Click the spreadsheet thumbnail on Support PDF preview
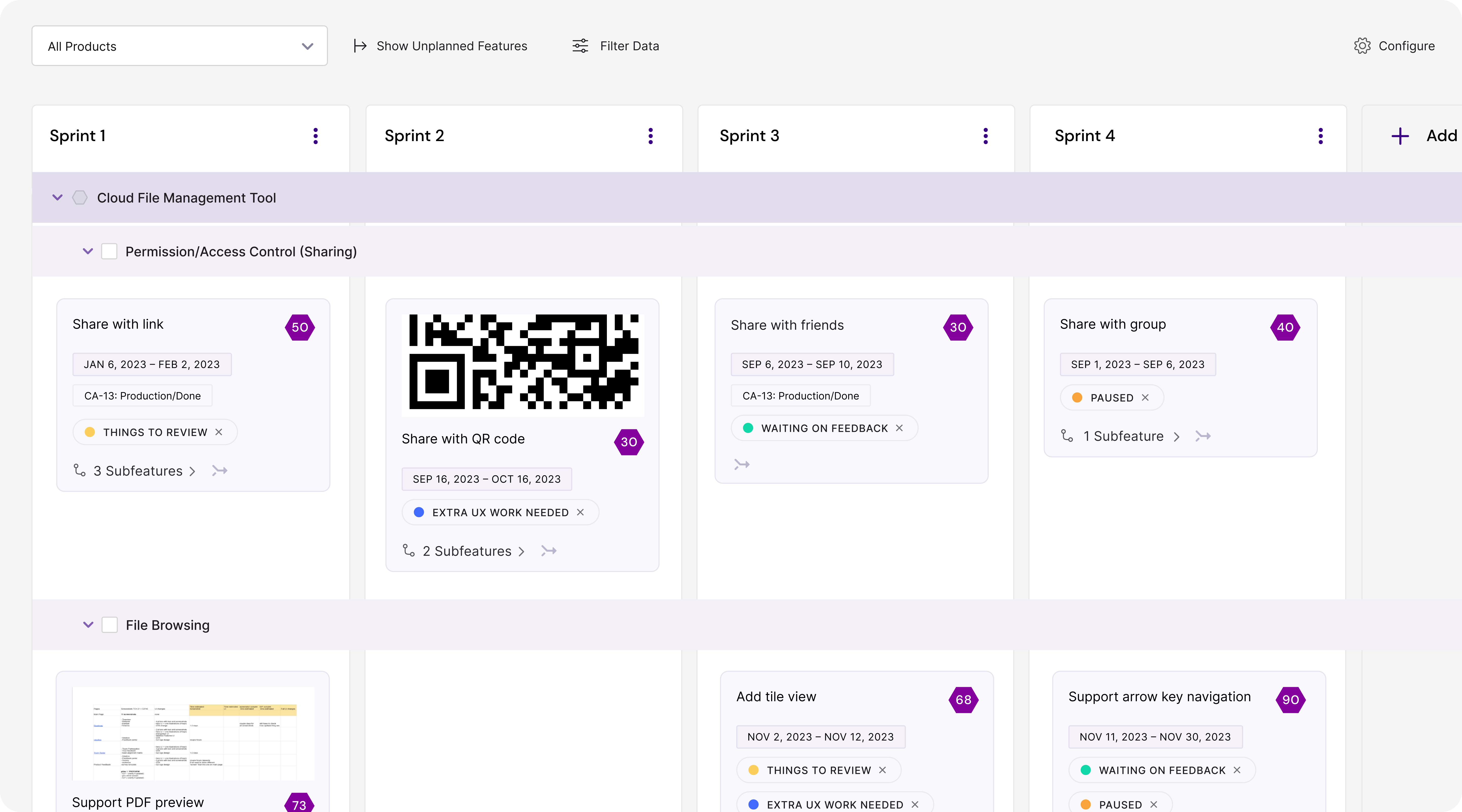The width and height of the screenshot is (1462, 812). 193,734
